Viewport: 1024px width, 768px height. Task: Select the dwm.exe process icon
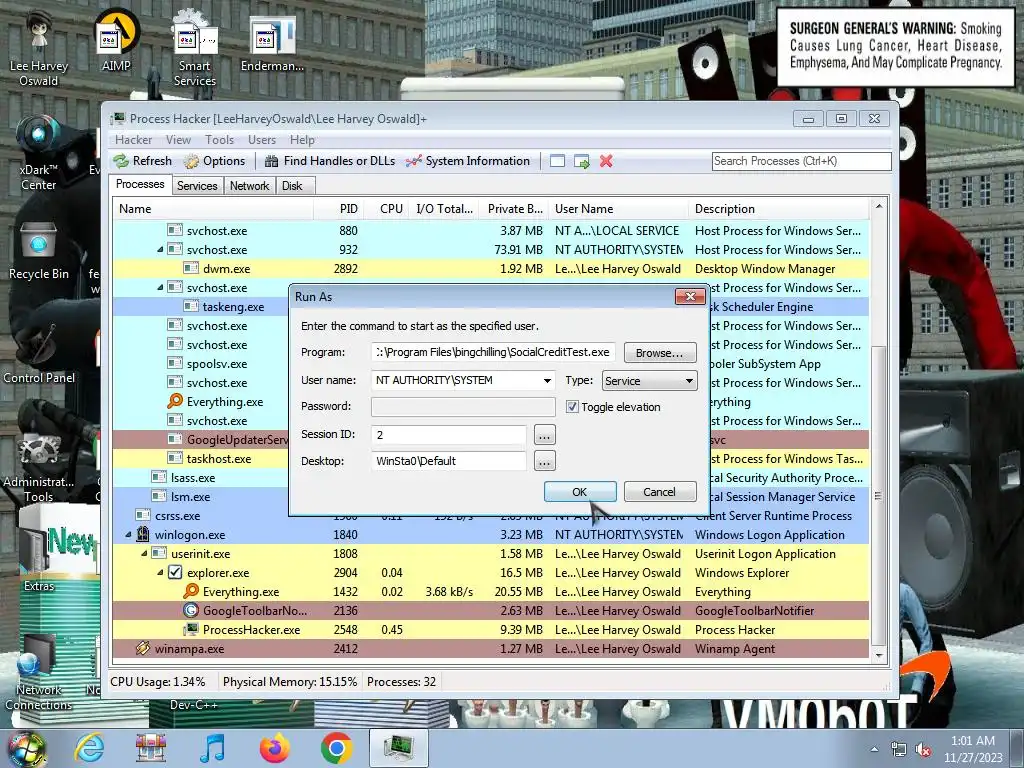pos(191,268)
